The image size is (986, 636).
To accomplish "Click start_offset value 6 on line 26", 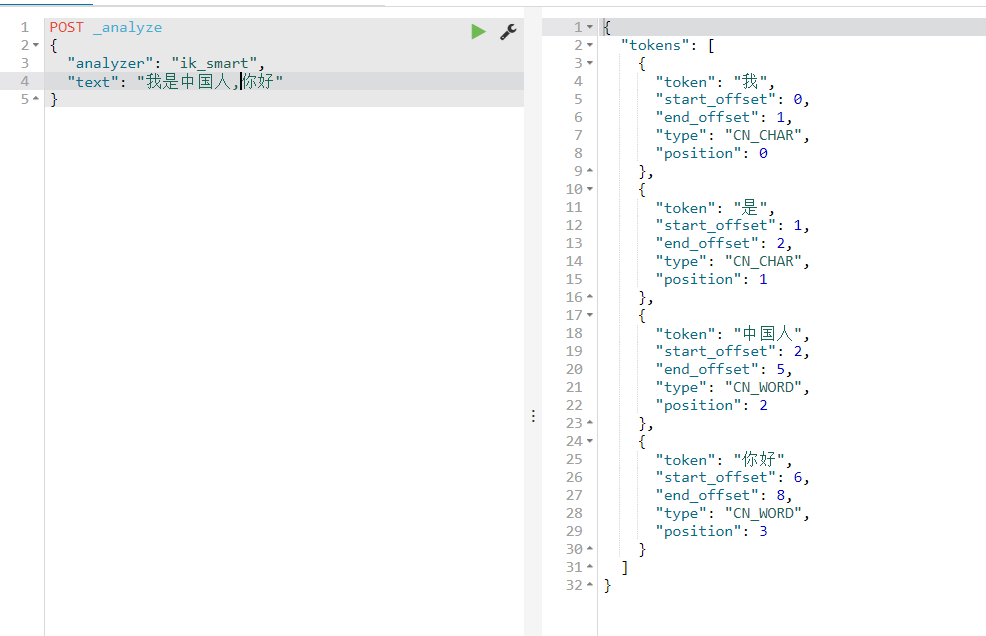I will 797,477.
